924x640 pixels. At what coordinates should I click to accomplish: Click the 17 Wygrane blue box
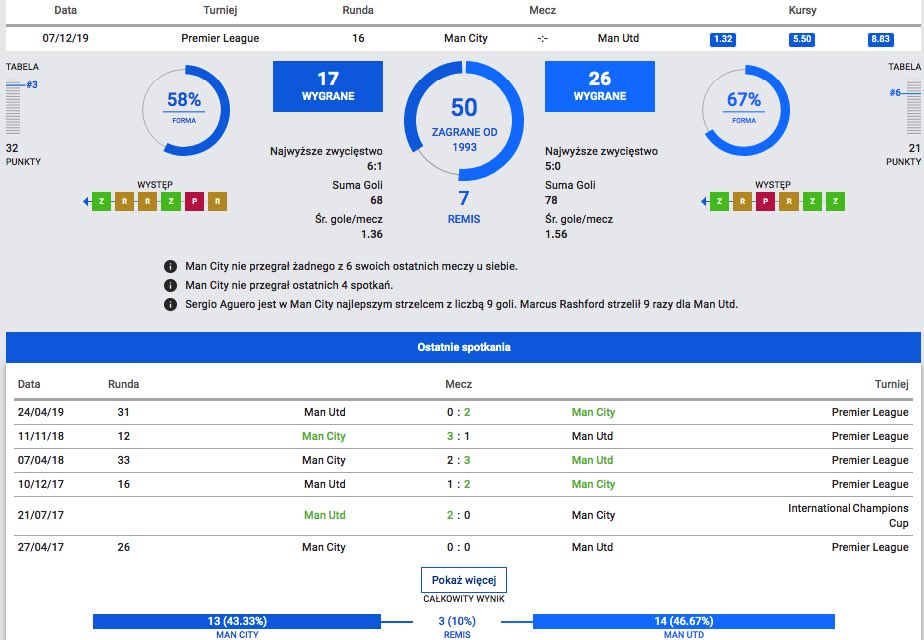point(328,86)
